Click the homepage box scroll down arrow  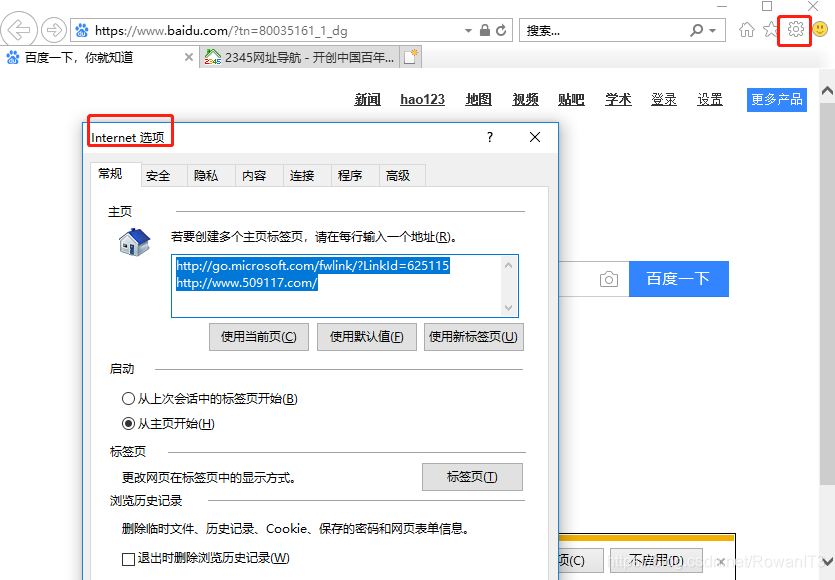click(509, 308)
